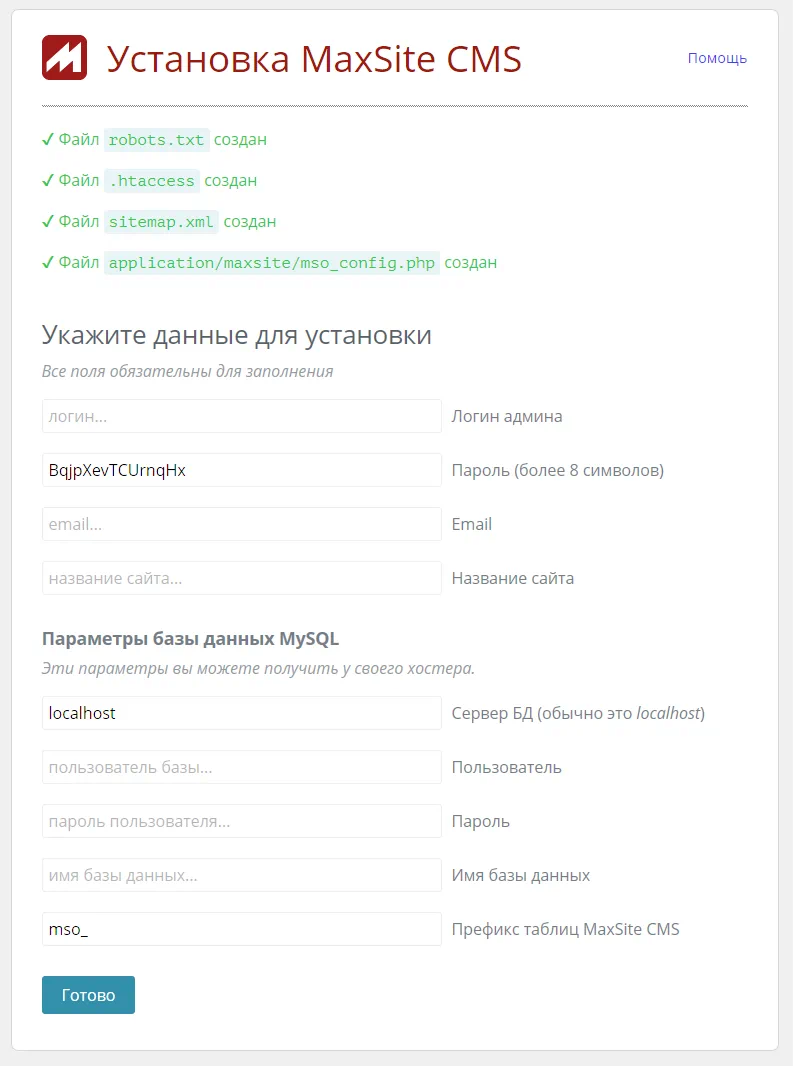This screenshot has height=1066, width=794.
Task: Click the Эти параметры hoster hint text
Action: (258, 668)
